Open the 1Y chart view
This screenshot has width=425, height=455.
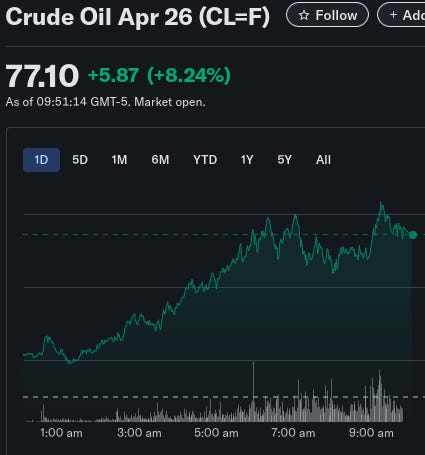pos(247,160)
